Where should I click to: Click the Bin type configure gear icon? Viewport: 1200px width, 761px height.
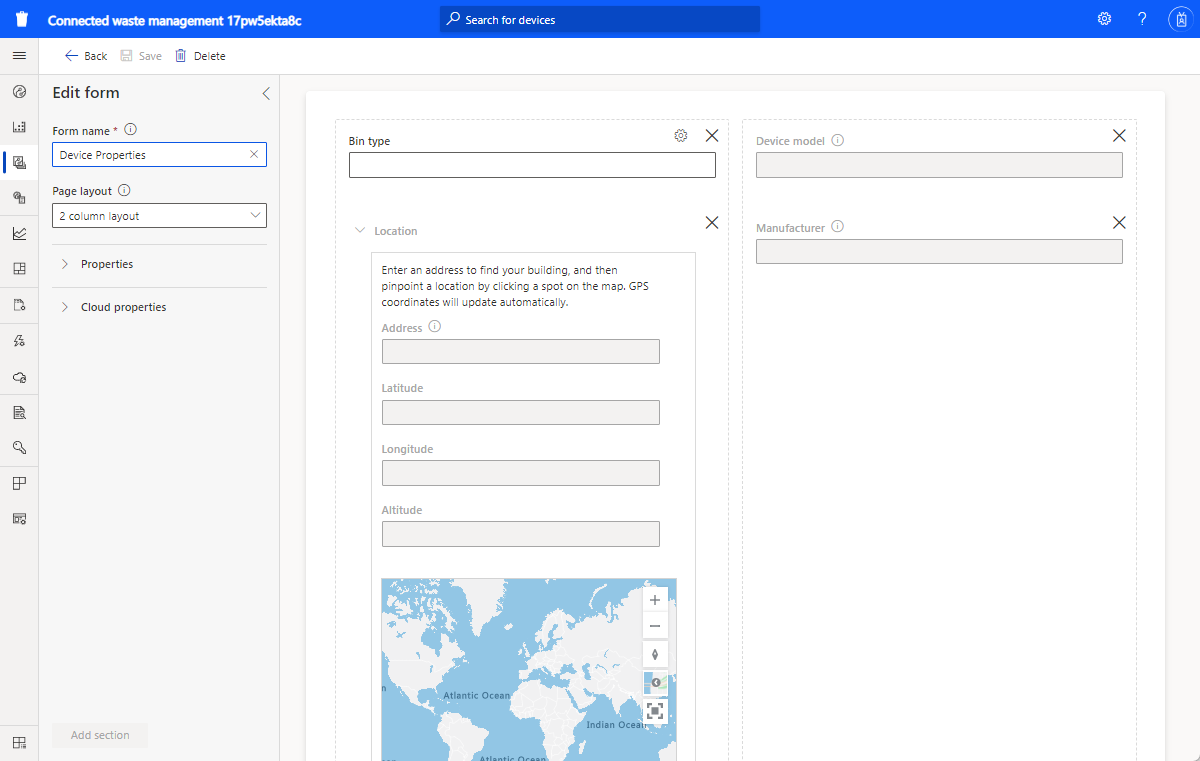click(x=681, y=136)
